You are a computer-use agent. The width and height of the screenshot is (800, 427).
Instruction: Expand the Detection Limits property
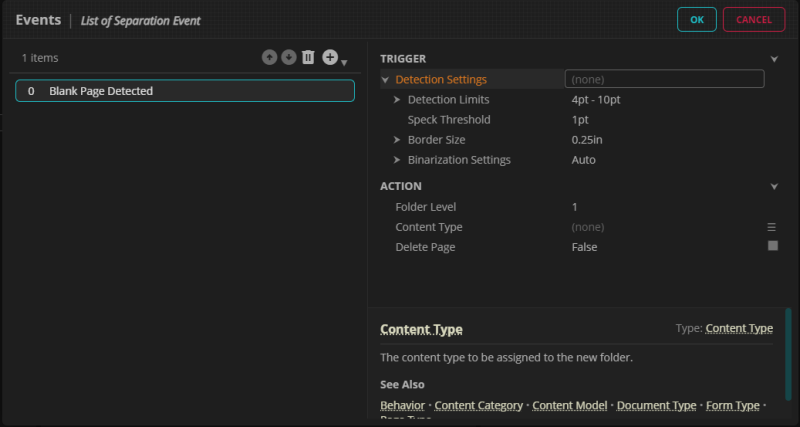point(397,100)
